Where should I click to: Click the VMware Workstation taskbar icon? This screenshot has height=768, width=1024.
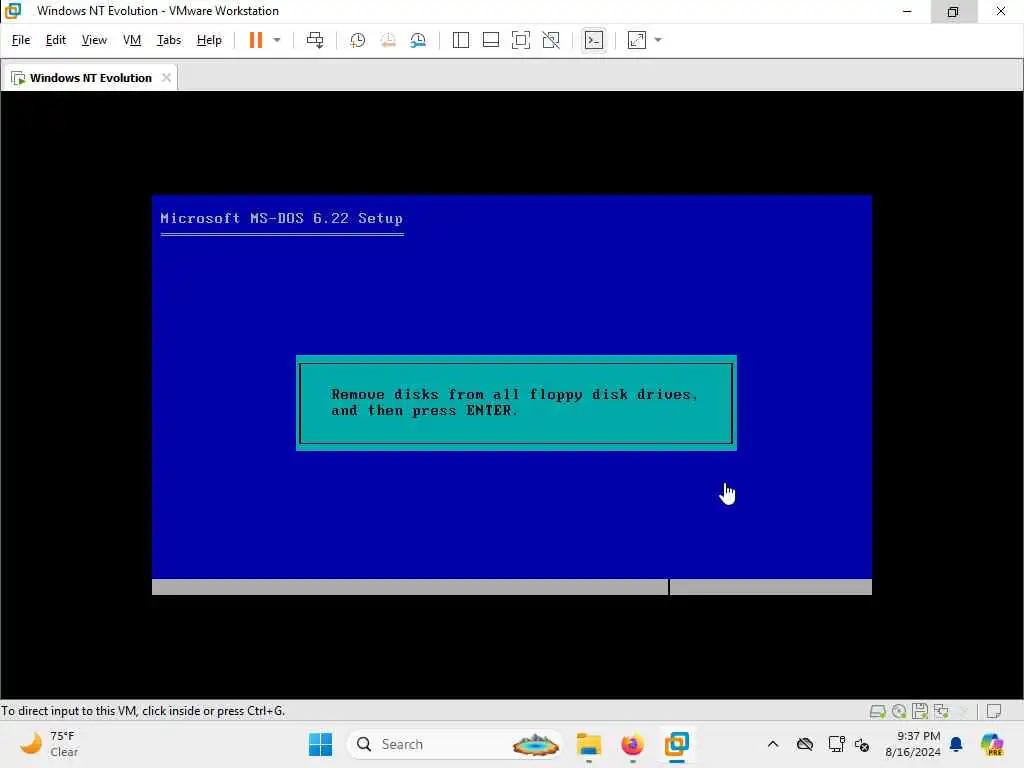(677, 744)
